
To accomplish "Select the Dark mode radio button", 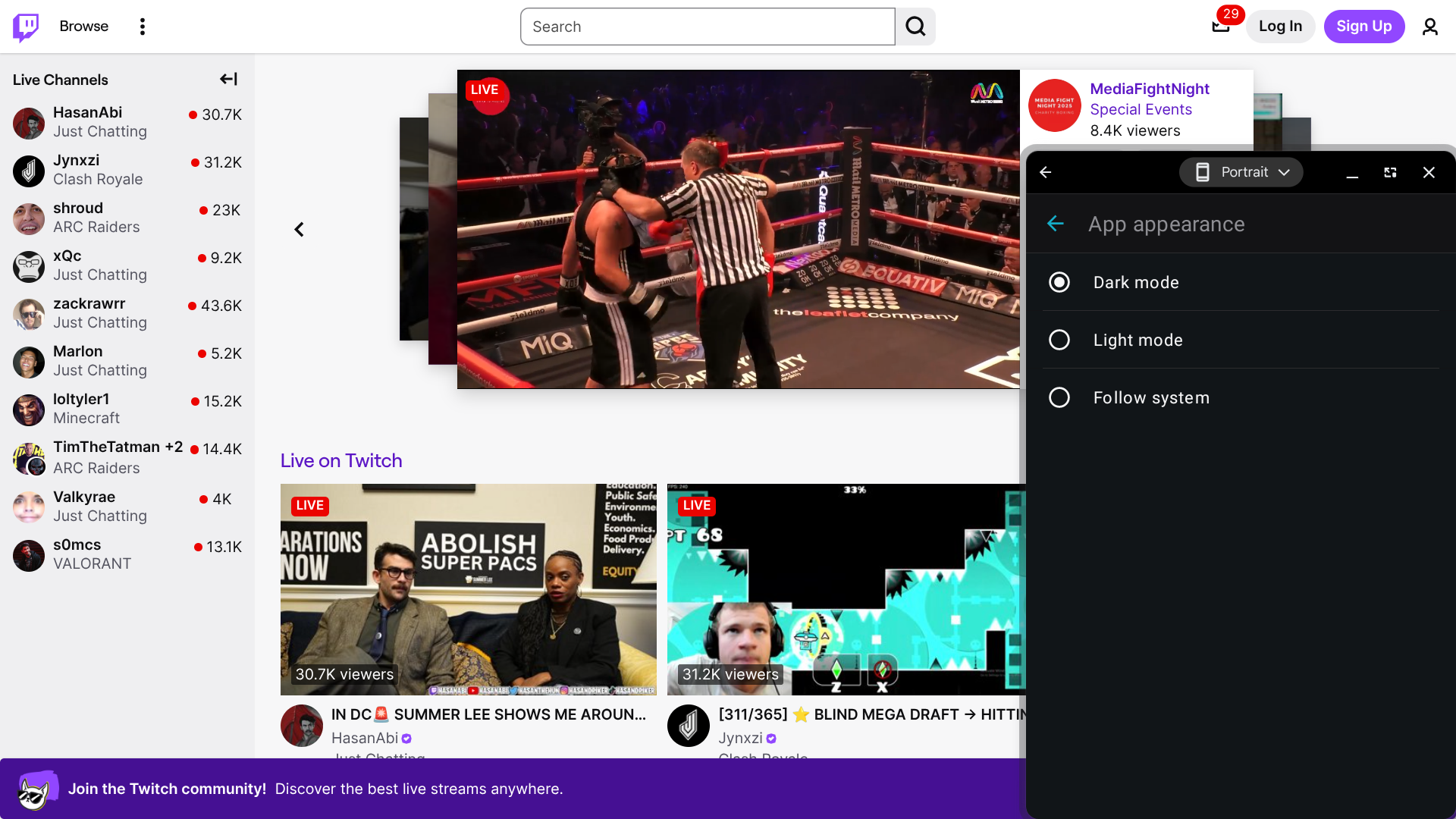I will pyautogui.click(x=1059, y=282).
